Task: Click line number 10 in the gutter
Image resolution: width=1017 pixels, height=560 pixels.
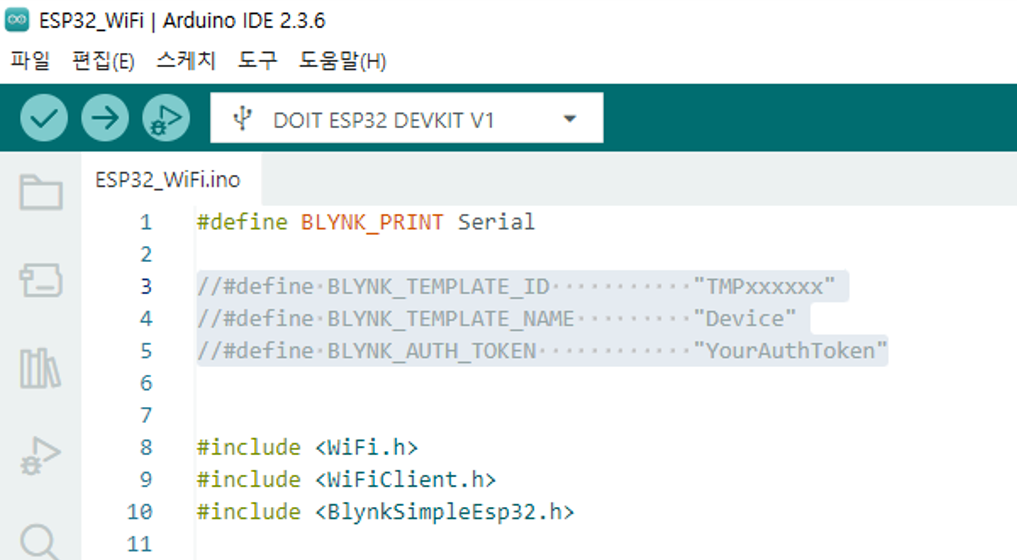Action: tap(139, 512)
